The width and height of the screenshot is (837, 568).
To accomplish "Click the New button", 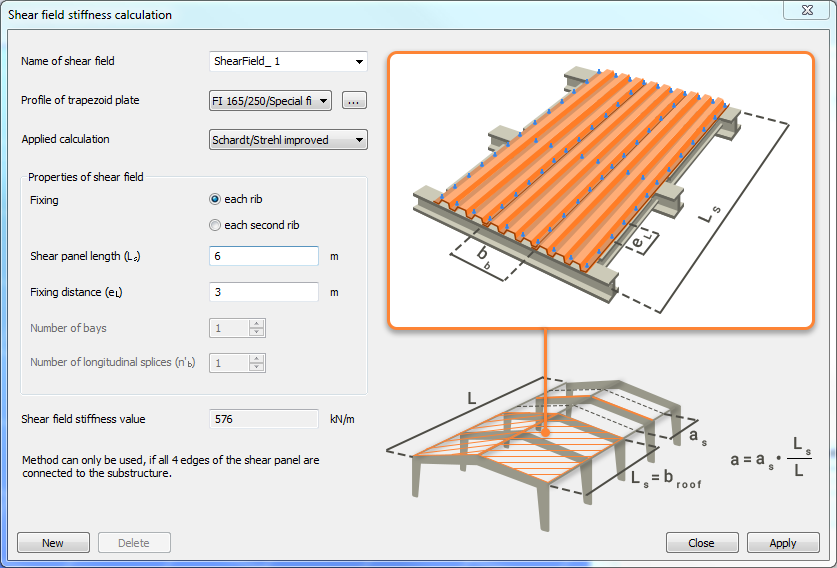I will [53, 543].
